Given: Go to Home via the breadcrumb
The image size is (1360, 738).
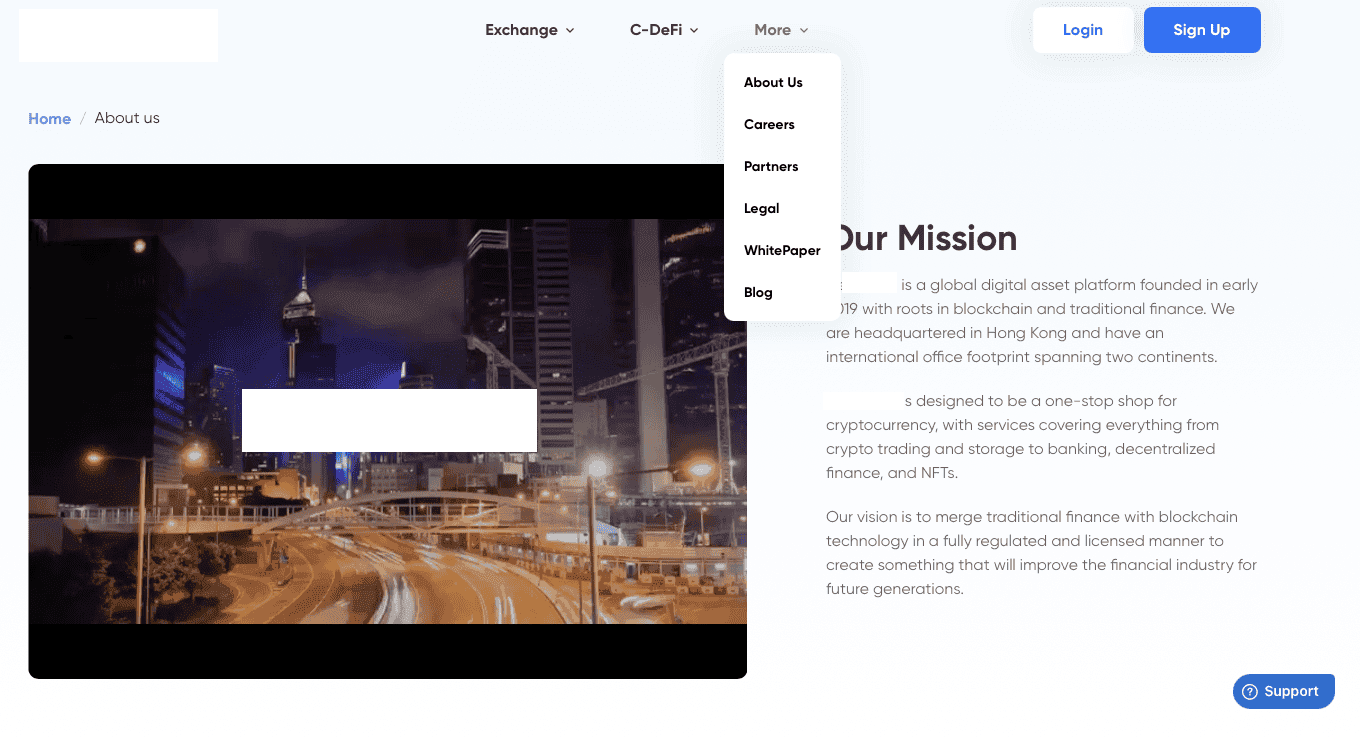Looking at the screenshot, I should [x=49, y=118].
